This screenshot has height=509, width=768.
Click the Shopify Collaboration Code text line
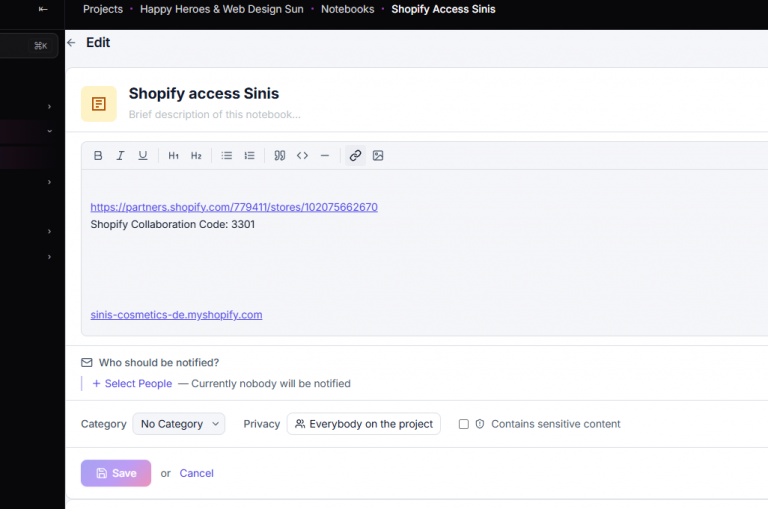pos(173,224)
